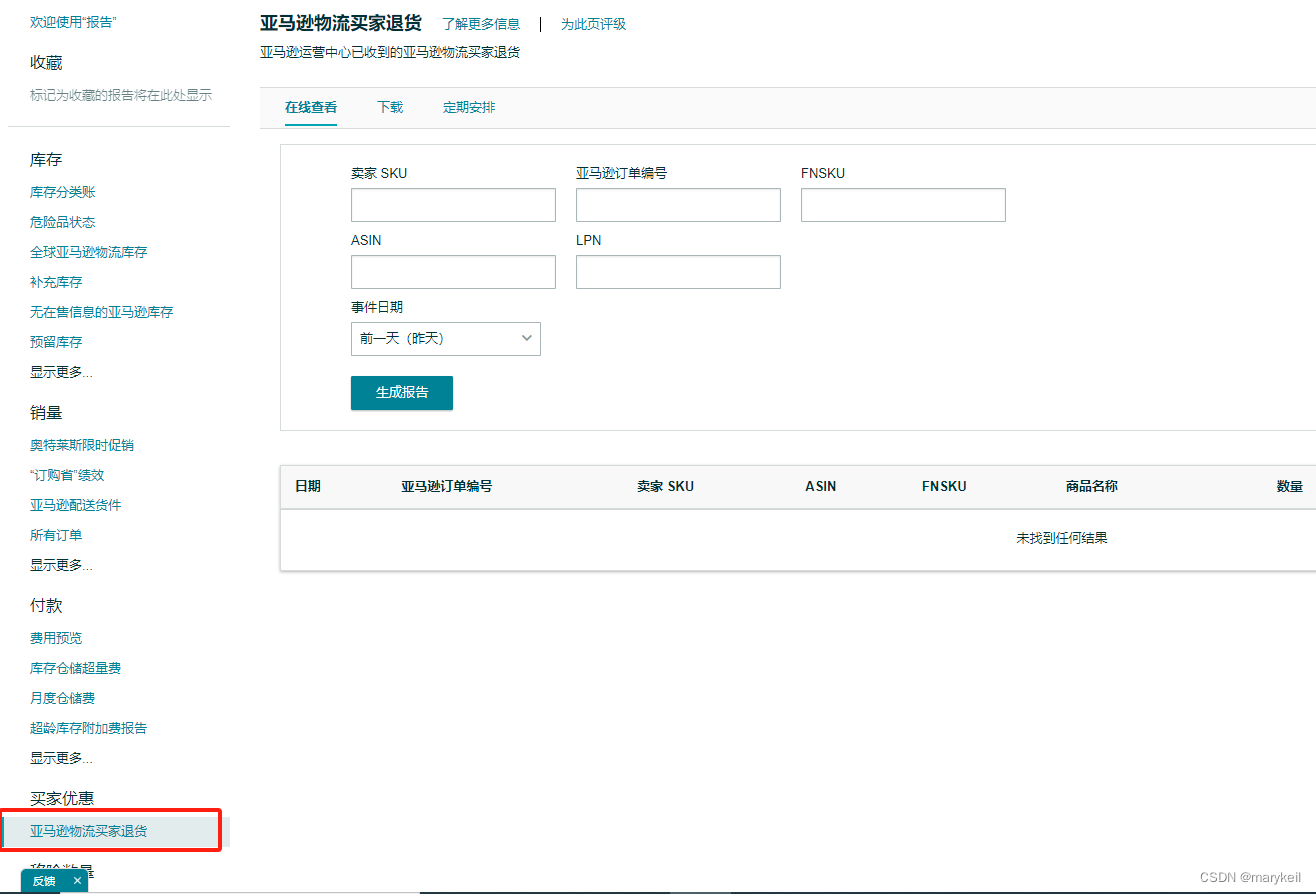1316x894 pixels.
Task: Open 亚马逊配送货件 report
Action: 76,505
